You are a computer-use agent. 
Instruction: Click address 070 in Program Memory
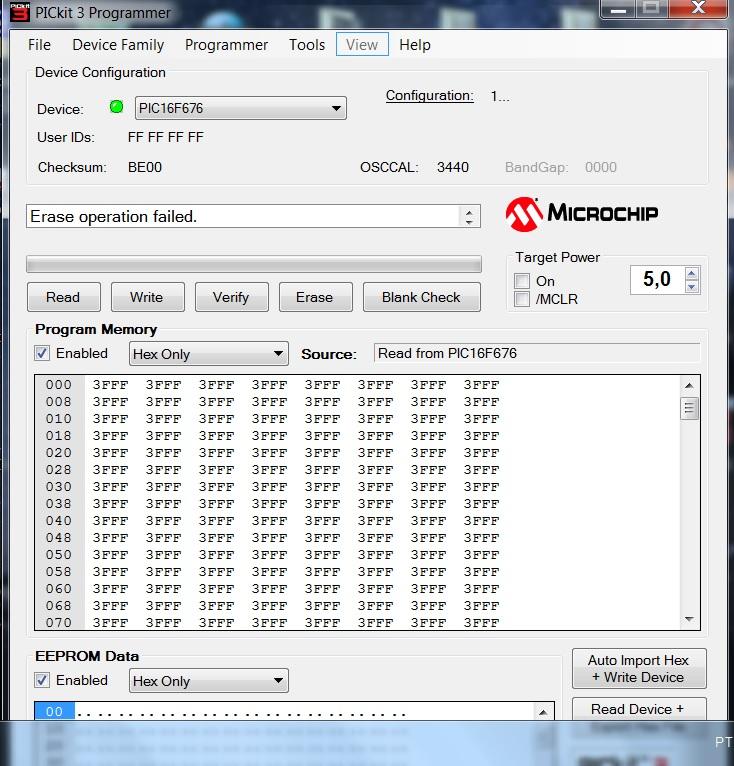click(59, 622)
